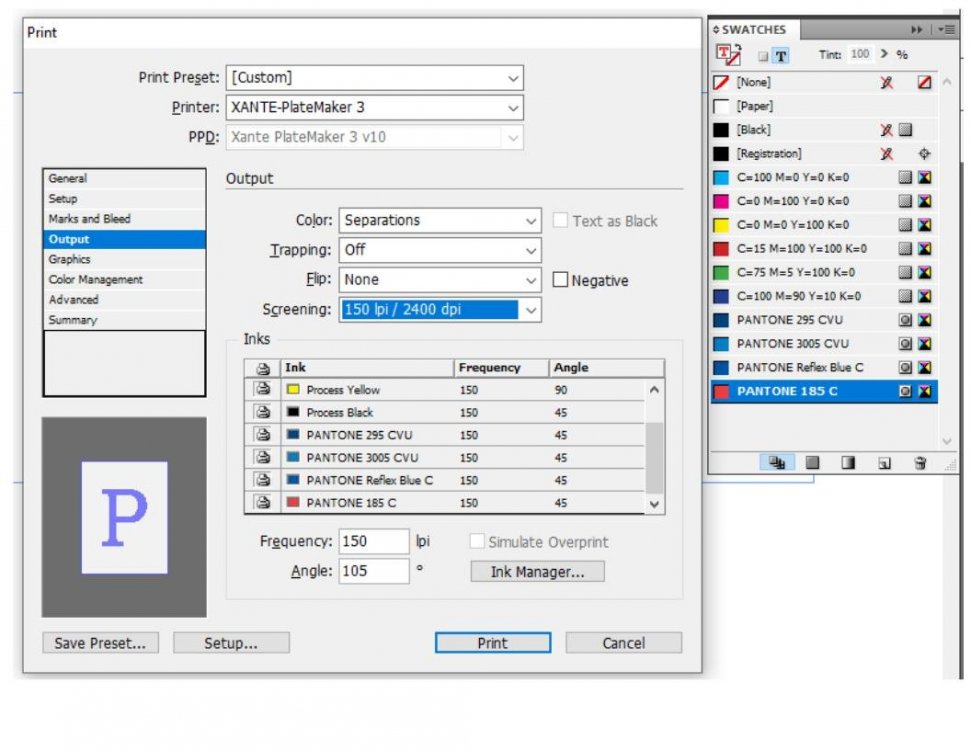Select Marks and Bleed option
The height and width of the screenshot is (750, 971).
click(124, 219)
